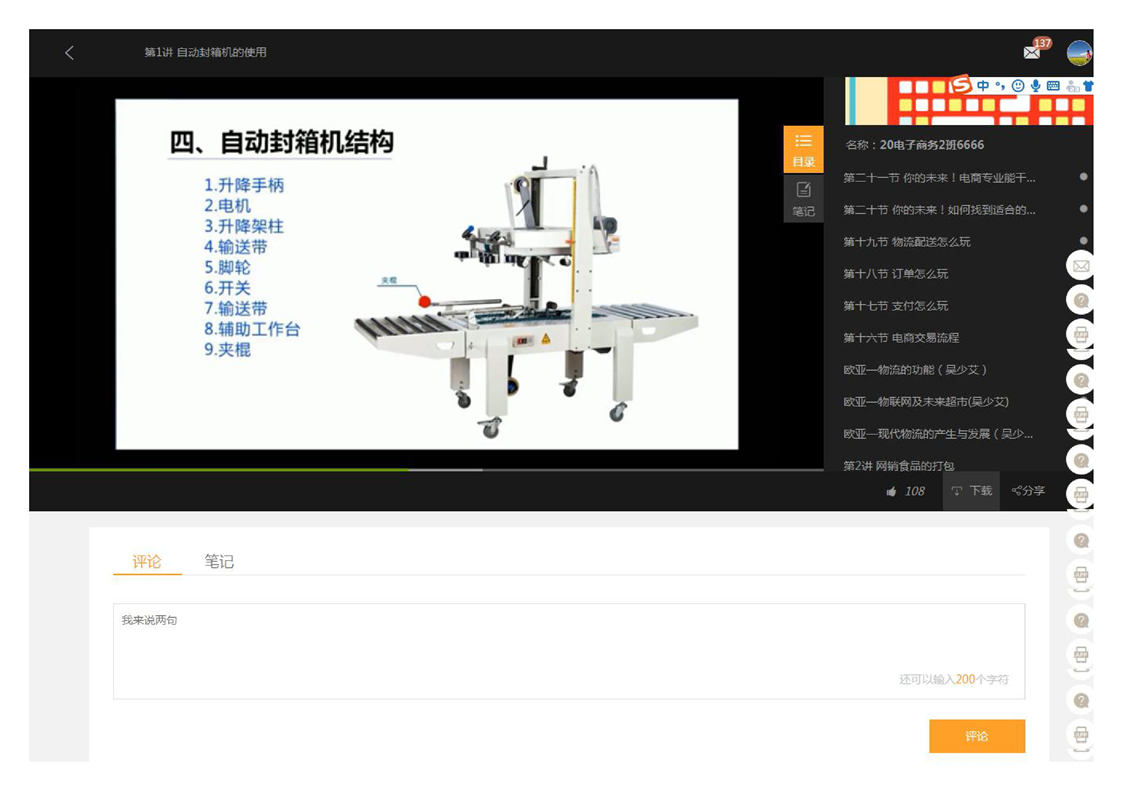Click the 下载 download button
The height and width of the screenshot is (793, 1122).
[971, 491]
